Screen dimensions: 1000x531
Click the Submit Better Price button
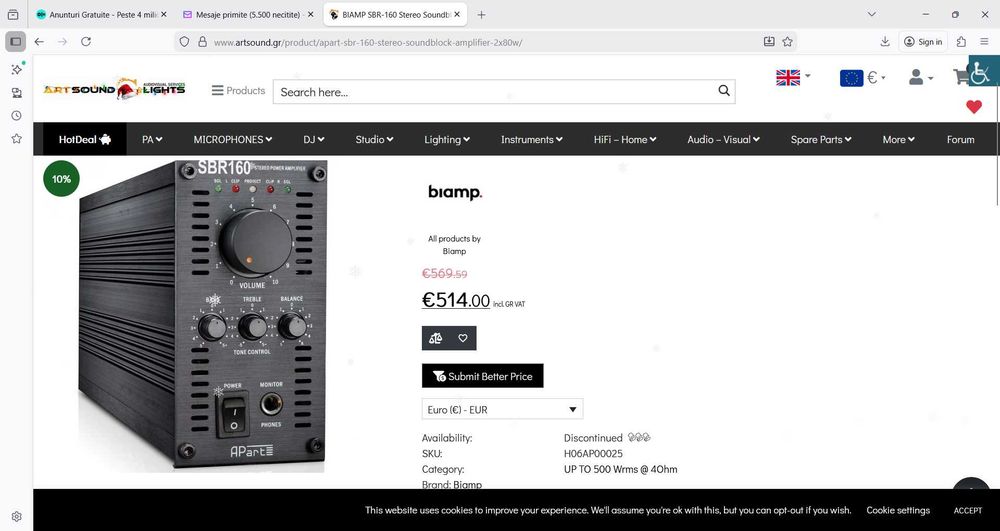click(x=483, y=376)
